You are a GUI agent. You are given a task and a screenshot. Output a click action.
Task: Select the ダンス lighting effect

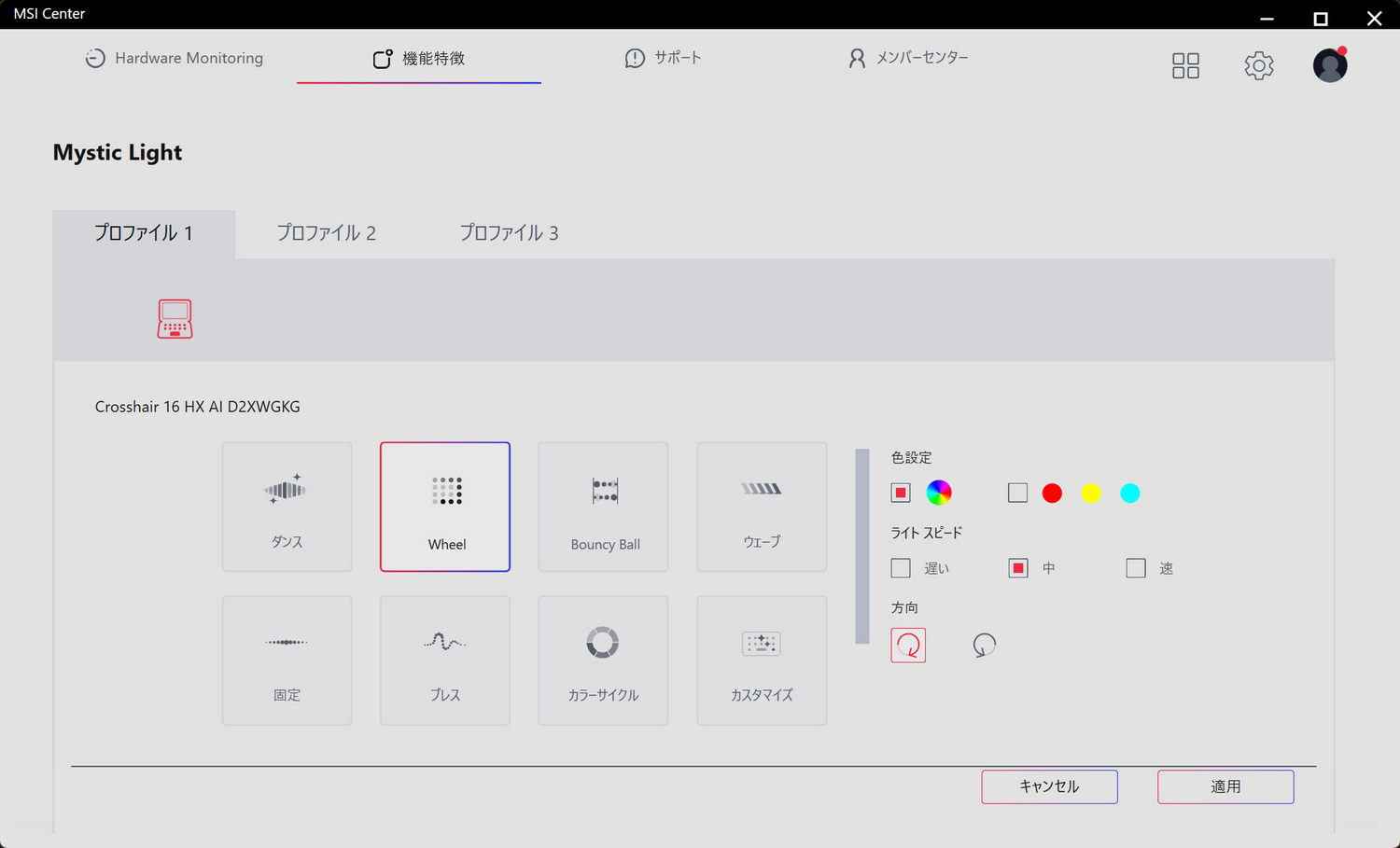coord(287,507)
